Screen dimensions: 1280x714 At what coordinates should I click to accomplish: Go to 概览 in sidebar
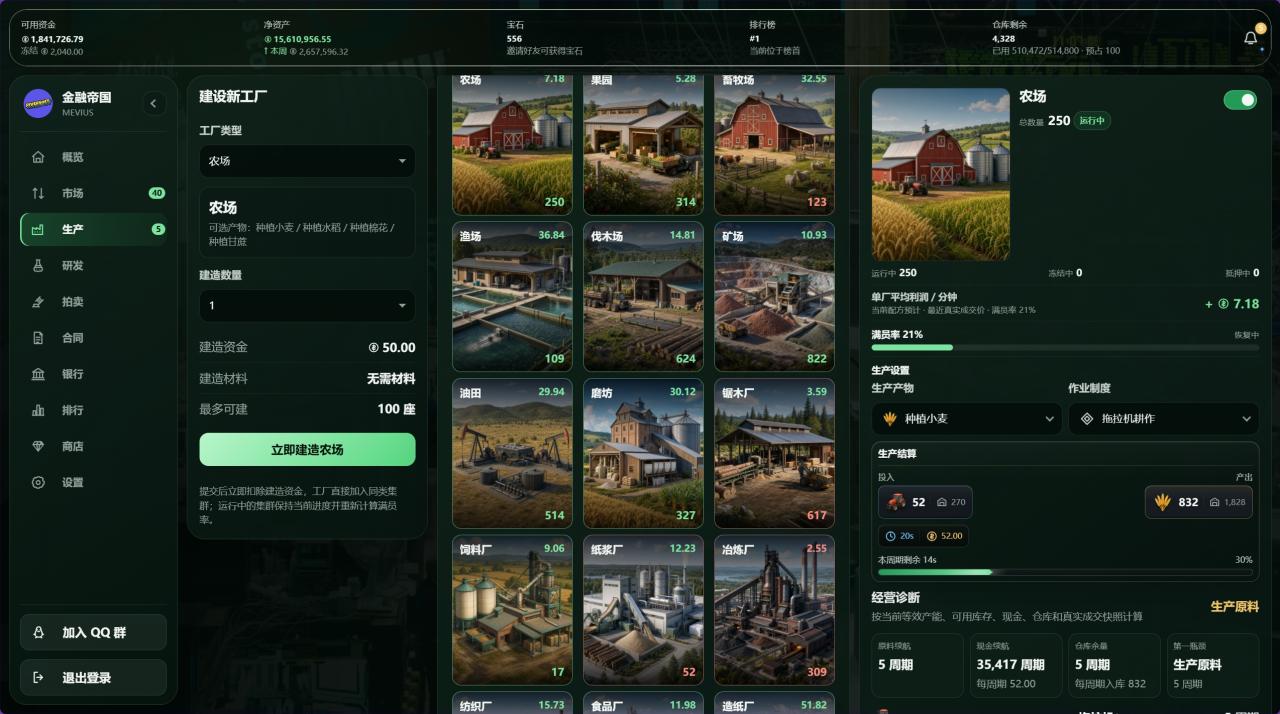pyautogui.click(x=93, y=157)
